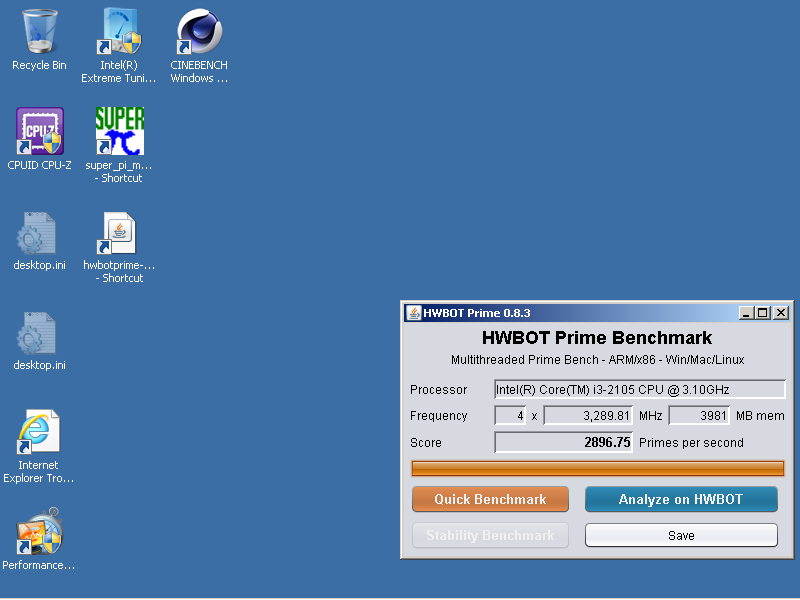800x600 pixels.
Task: Click the disabled Stability Benchmark button
Action: [490, 535]
